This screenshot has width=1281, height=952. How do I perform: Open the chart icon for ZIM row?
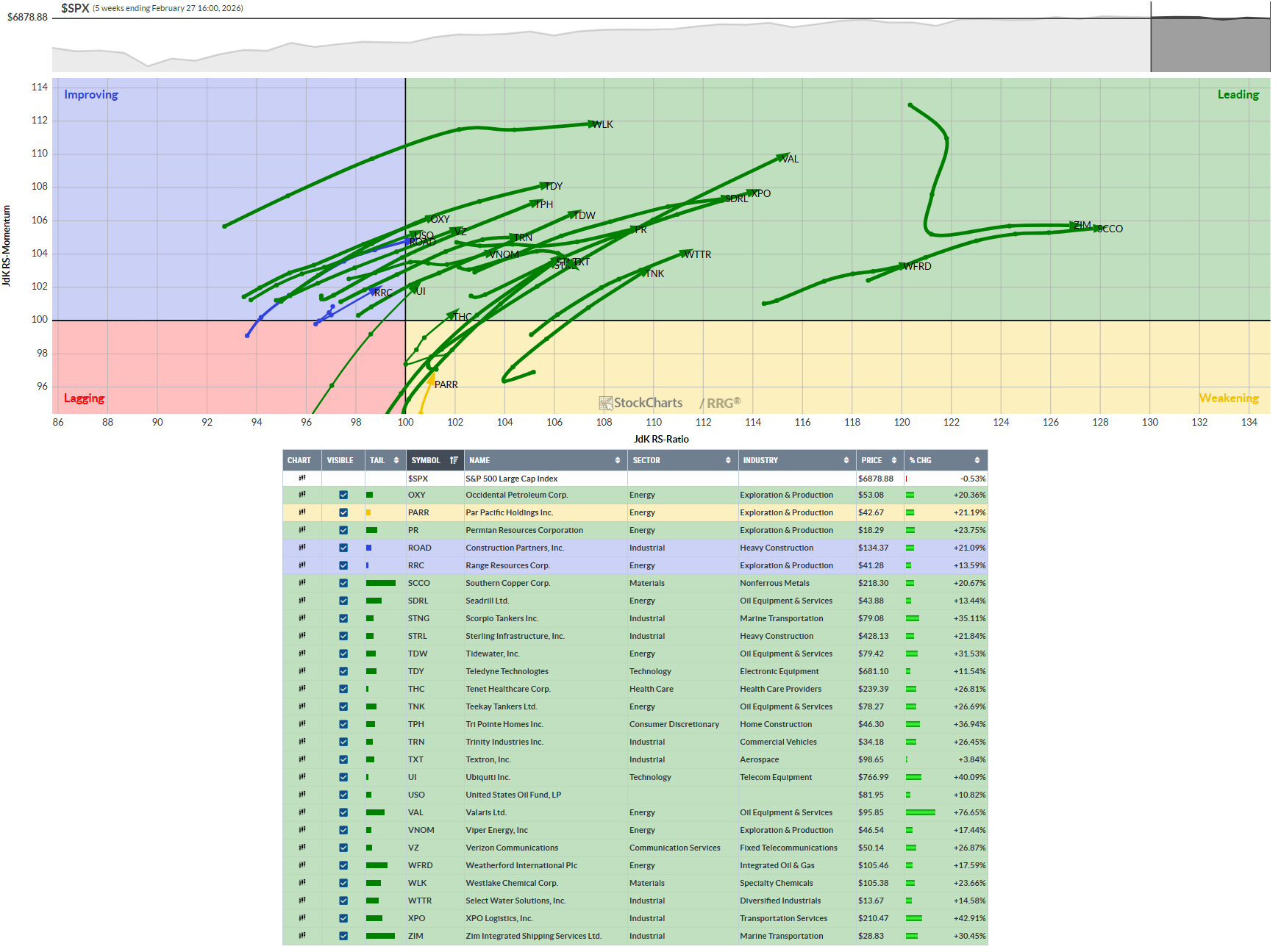coord(302,936)
